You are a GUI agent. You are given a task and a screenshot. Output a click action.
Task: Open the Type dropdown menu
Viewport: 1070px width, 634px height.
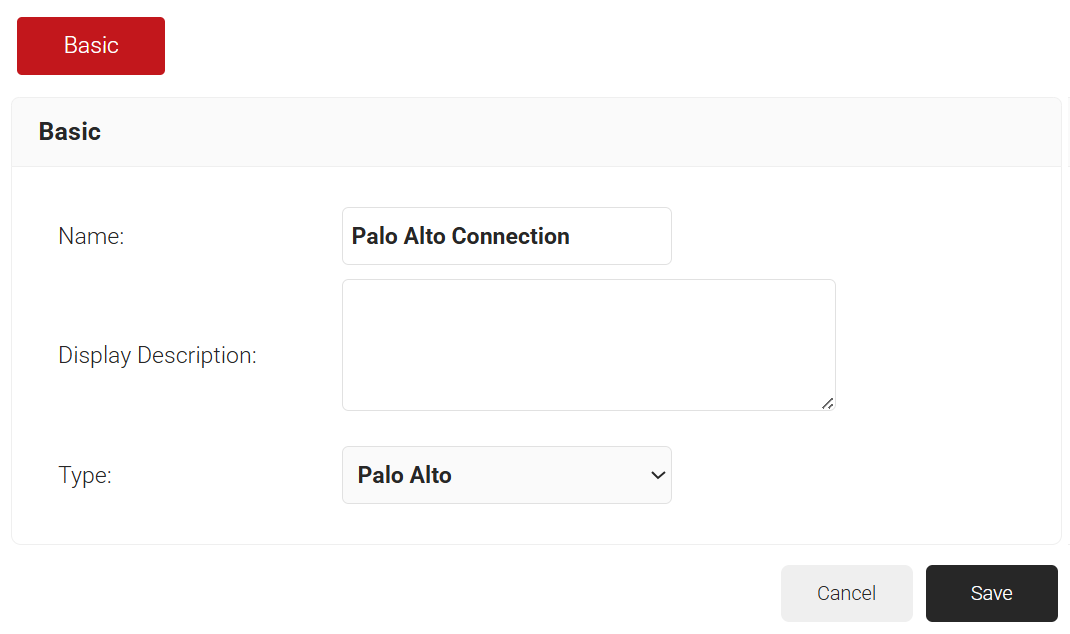point(506,475)
